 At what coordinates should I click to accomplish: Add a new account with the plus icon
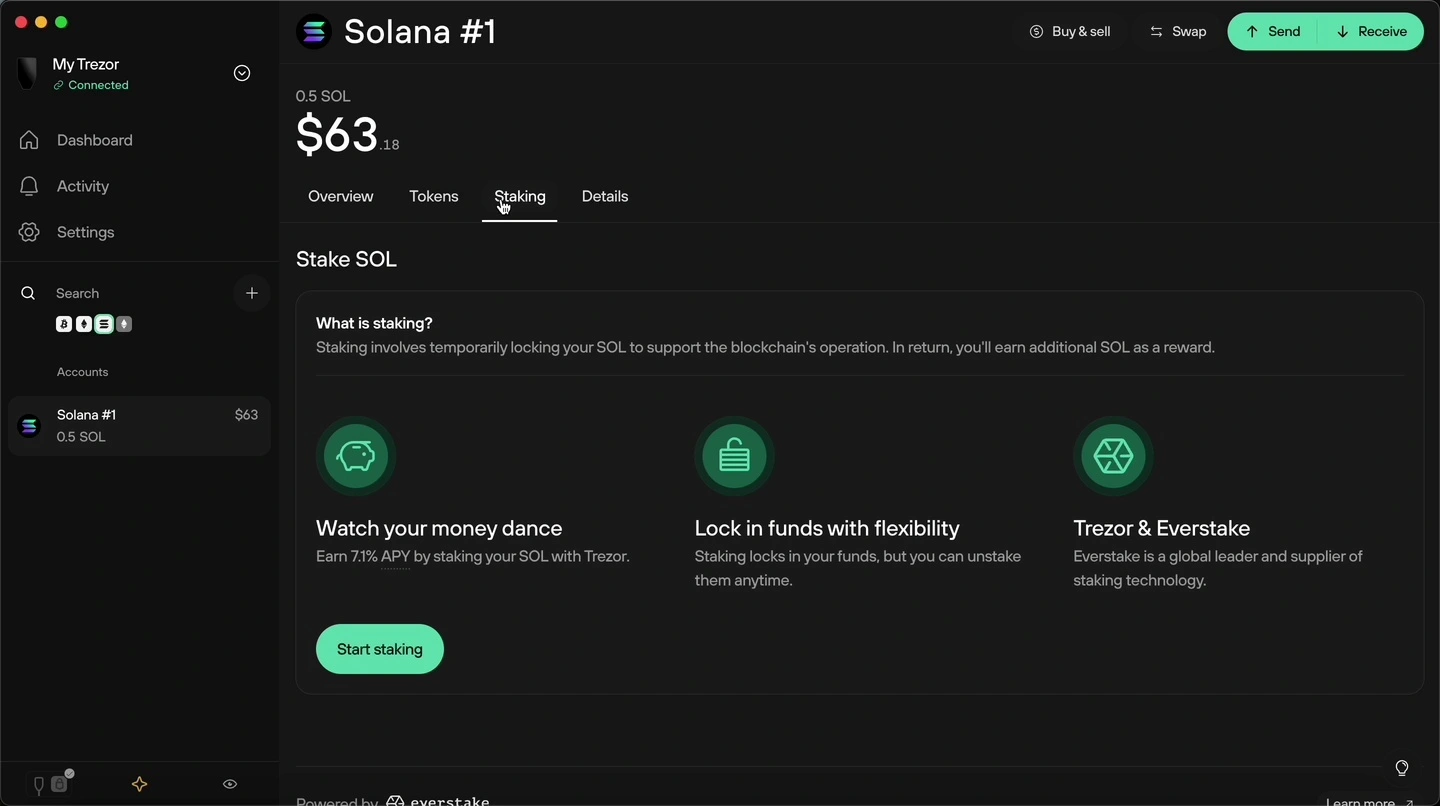pyautogui.click(x=251, y=293)
